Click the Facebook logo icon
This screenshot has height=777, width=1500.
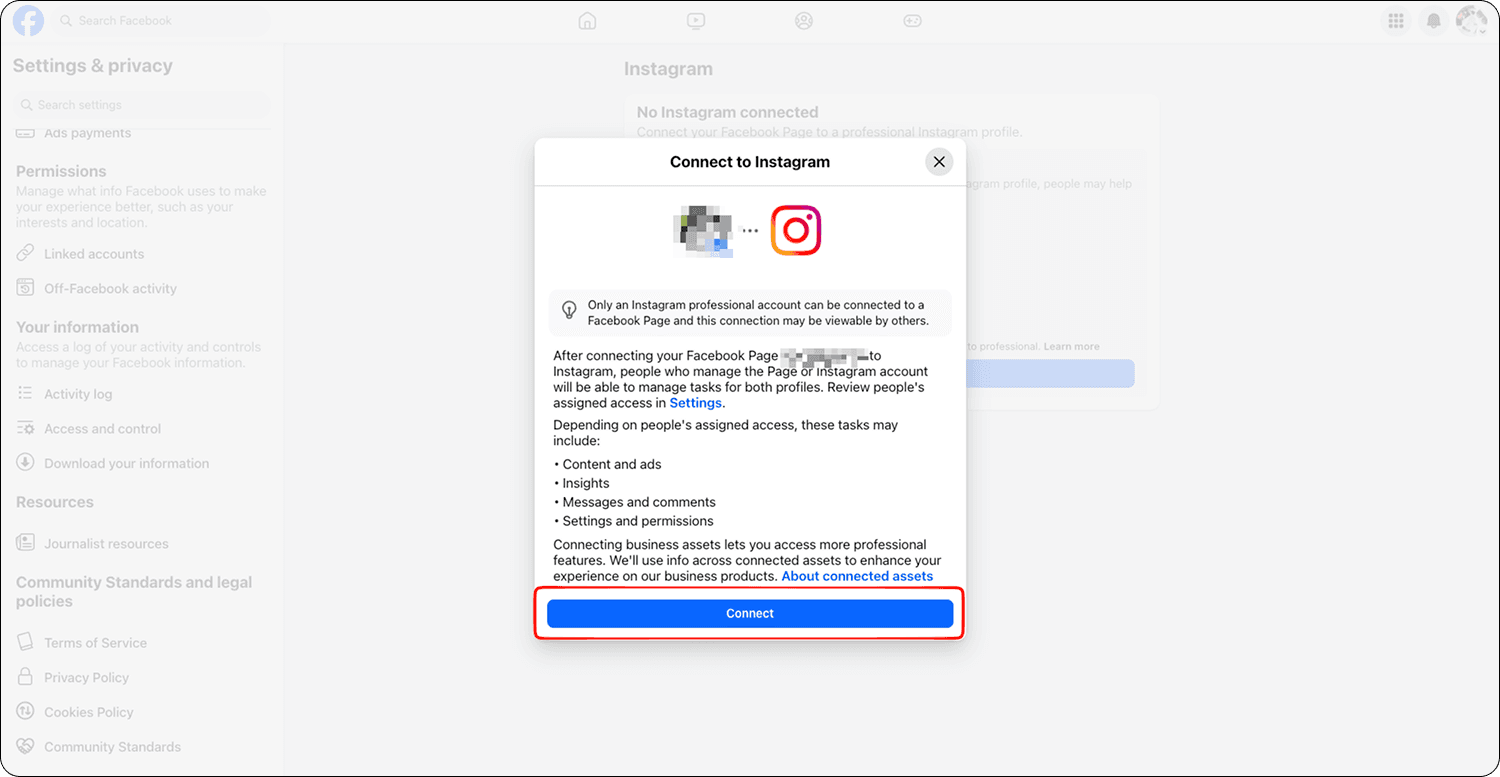[x=28, y=21]
